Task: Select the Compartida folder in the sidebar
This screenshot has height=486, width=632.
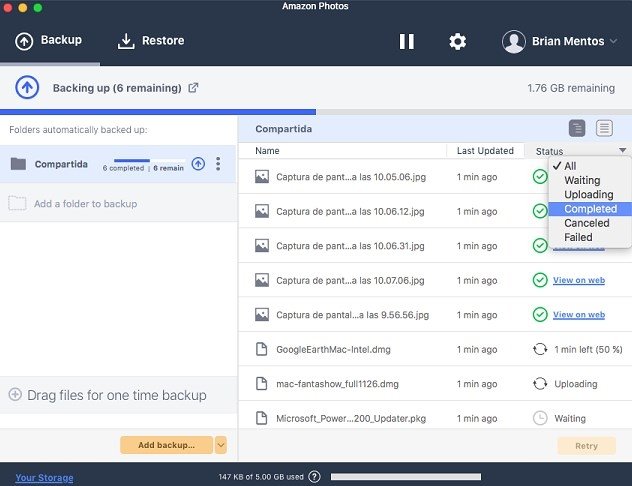Action: tap(118, 164)
